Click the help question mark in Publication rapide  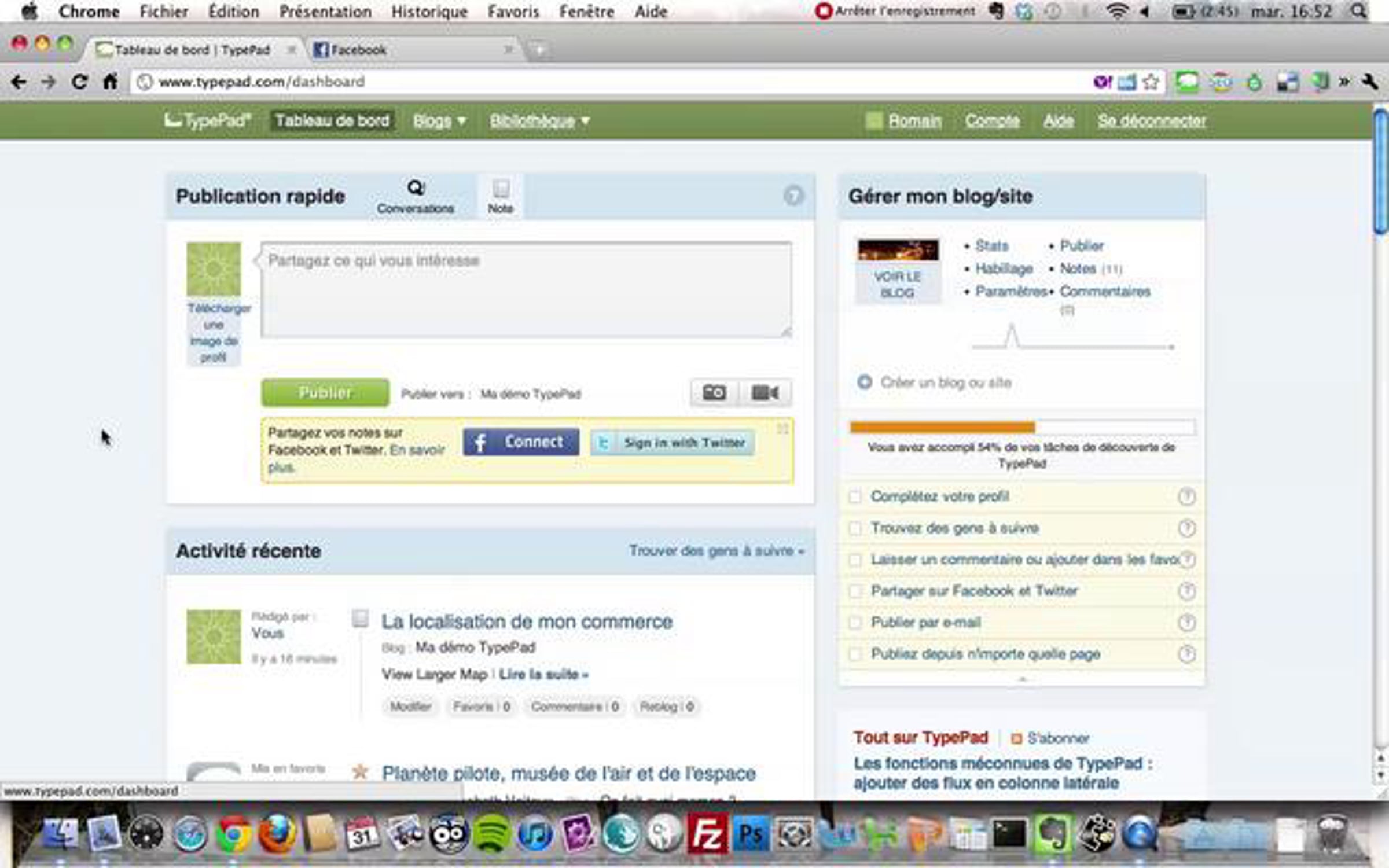click(x=793, y=196)
